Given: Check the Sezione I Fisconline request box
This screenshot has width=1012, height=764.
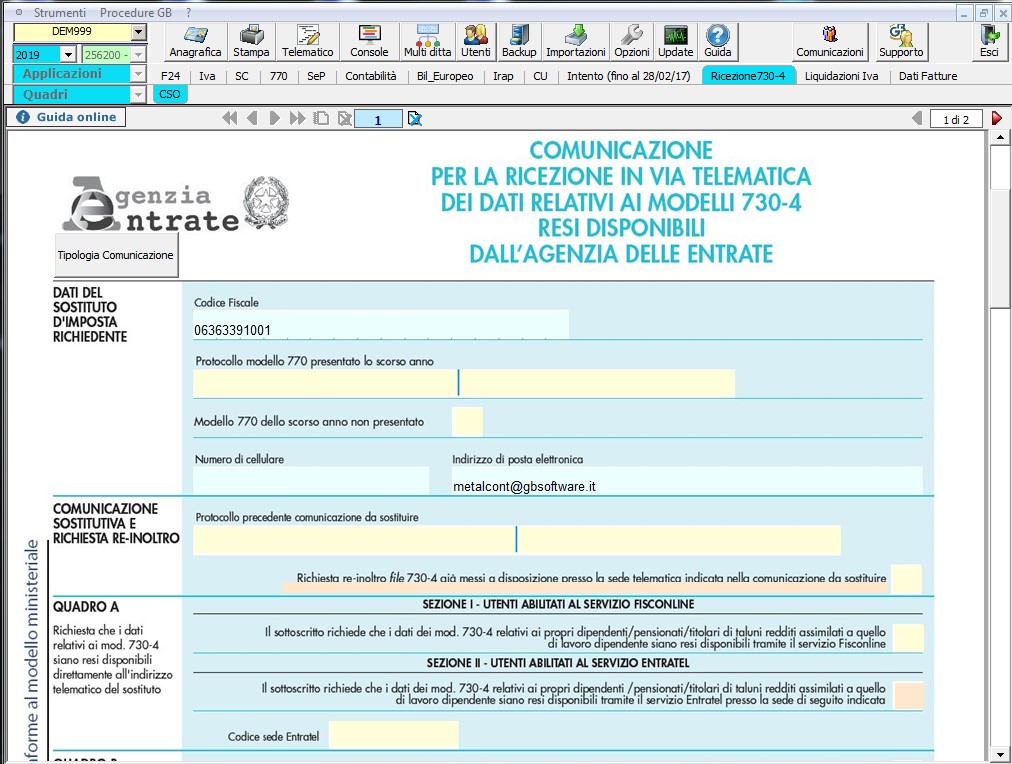Looking at the screenshot, I should click(910, 637).
